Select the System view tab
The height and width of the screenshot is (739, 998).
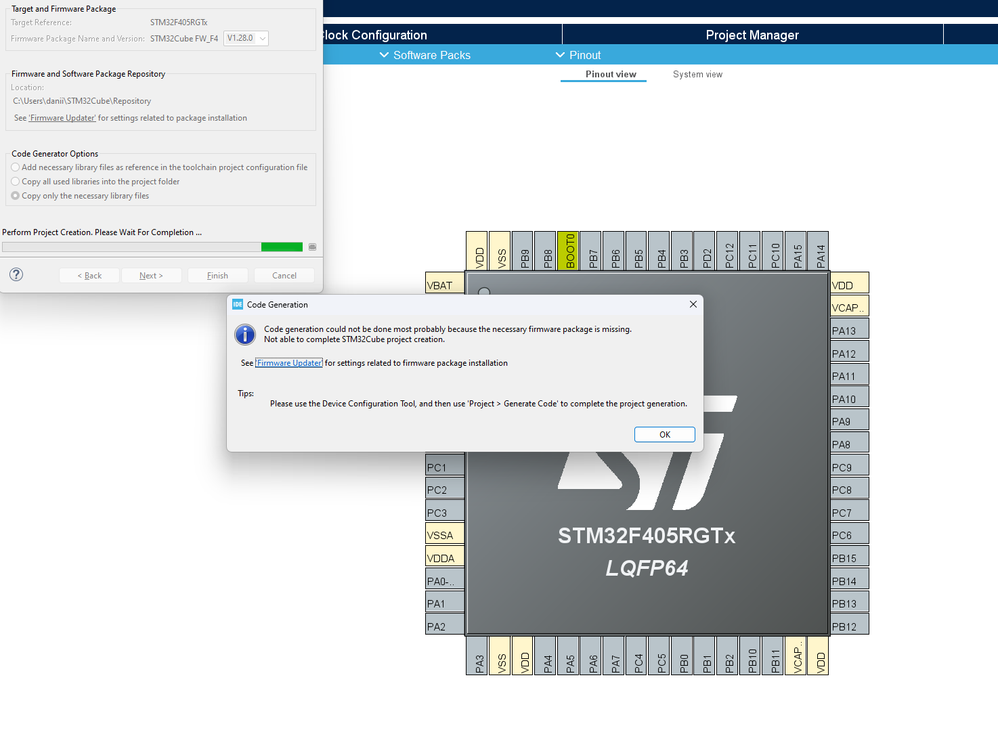(698, 74)
